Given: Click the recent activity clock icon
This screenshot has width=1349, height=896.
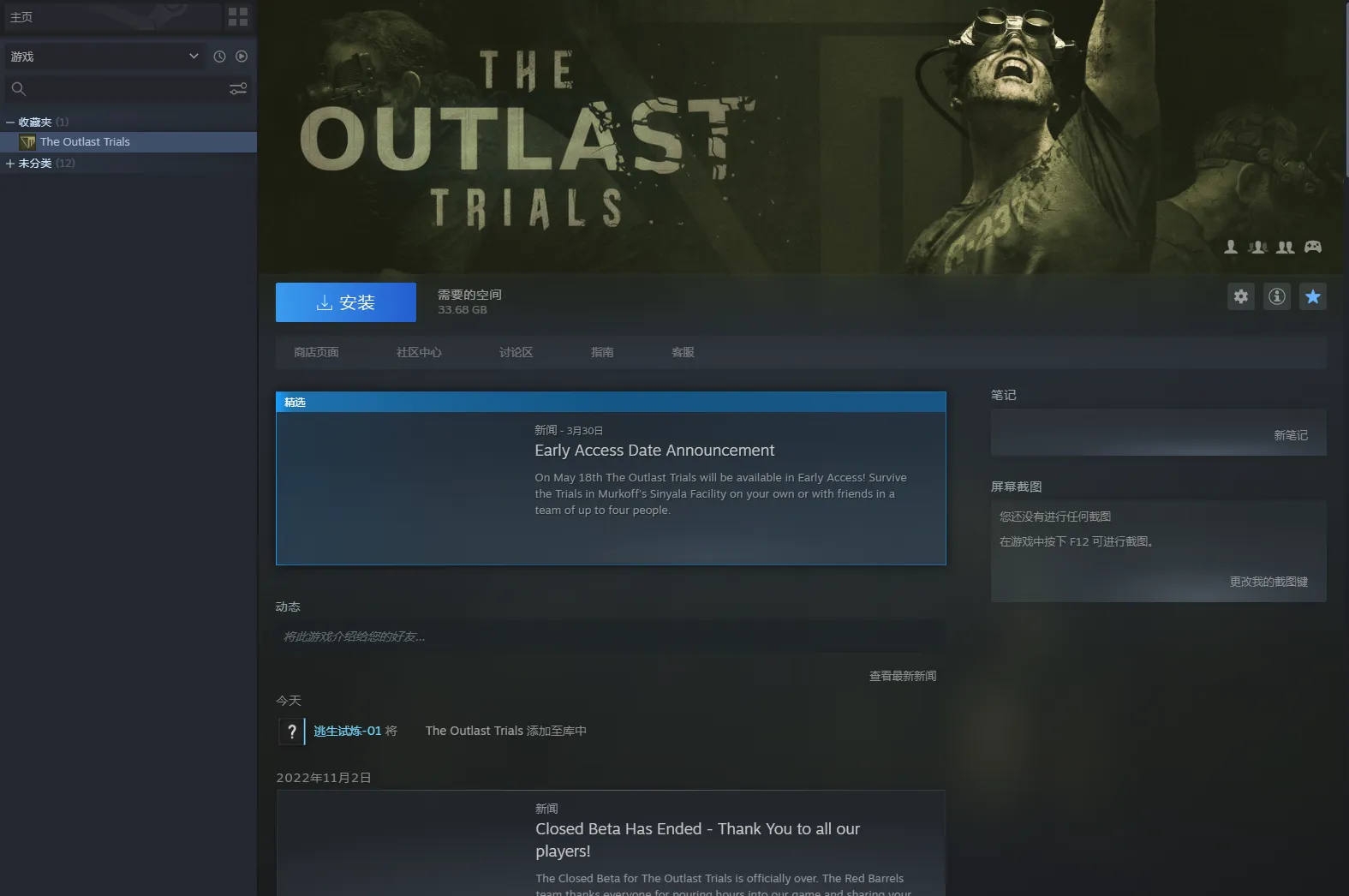Looking at the screenshot, I should tap(219, 57).
